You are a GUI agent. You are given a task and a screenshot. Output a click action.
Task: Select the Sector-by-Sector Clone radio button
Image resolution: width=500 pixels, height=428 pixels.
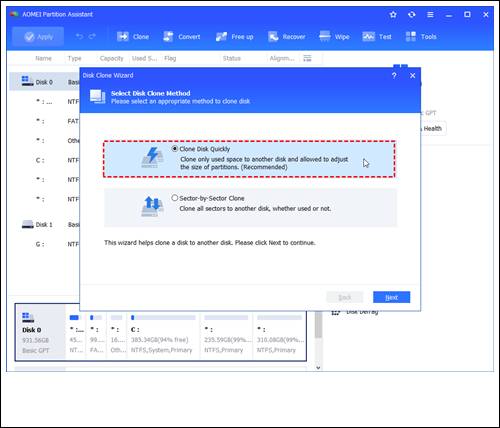tap(175, 198)
